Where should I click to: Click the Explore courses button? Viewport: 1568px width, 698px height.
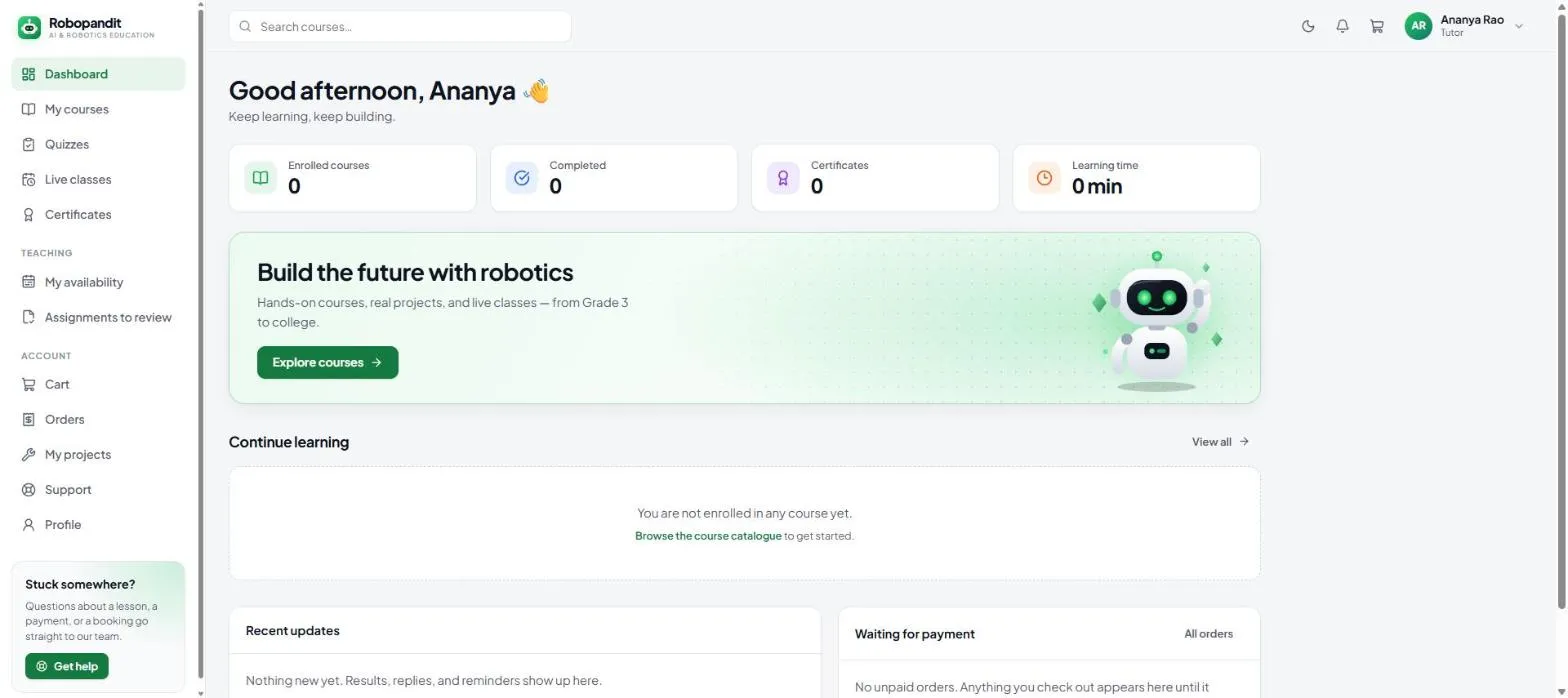click(x=327, y=362)
